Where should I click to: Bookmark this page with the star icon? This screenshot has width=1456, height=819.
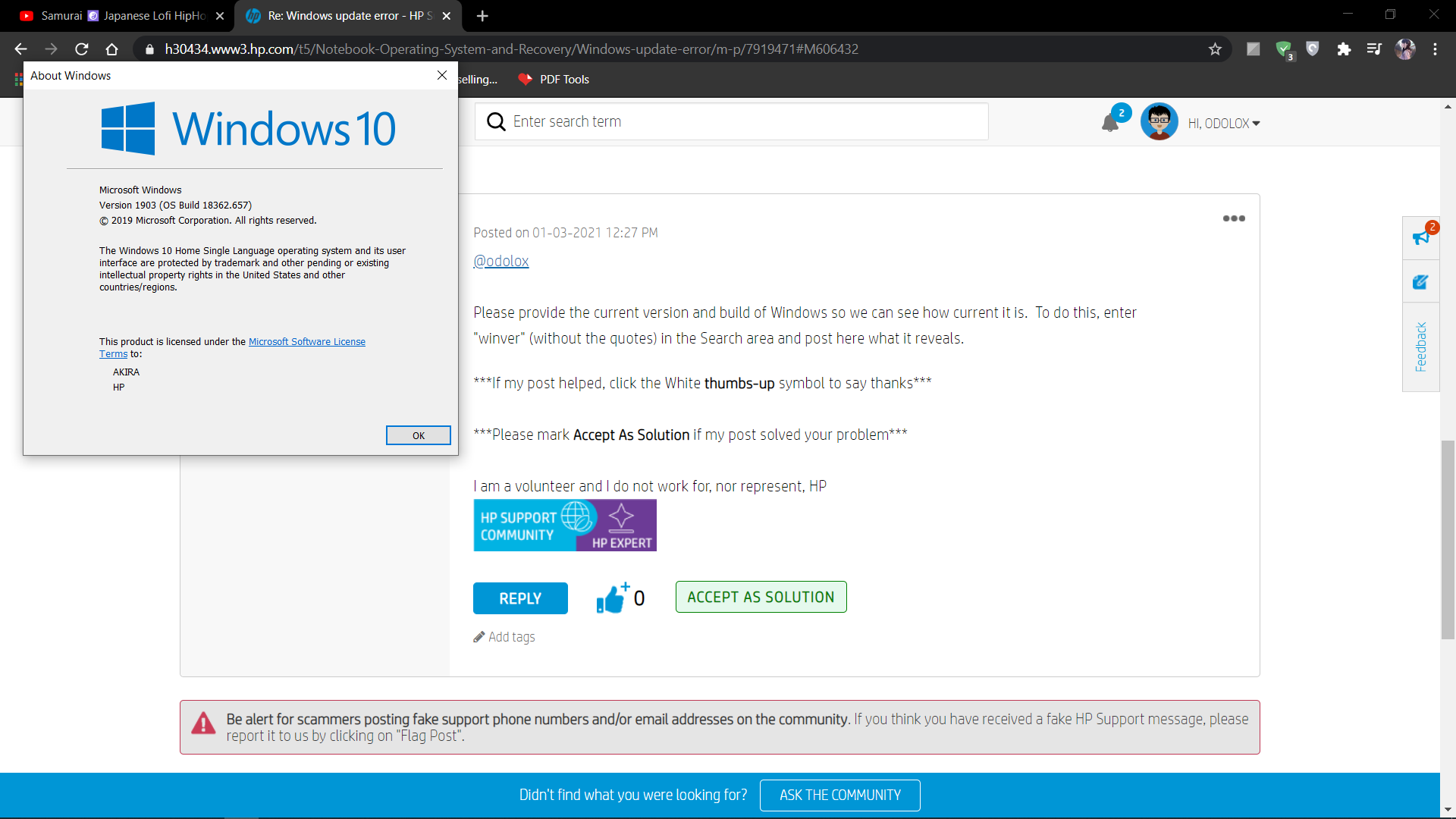[x=1215, y=49]
